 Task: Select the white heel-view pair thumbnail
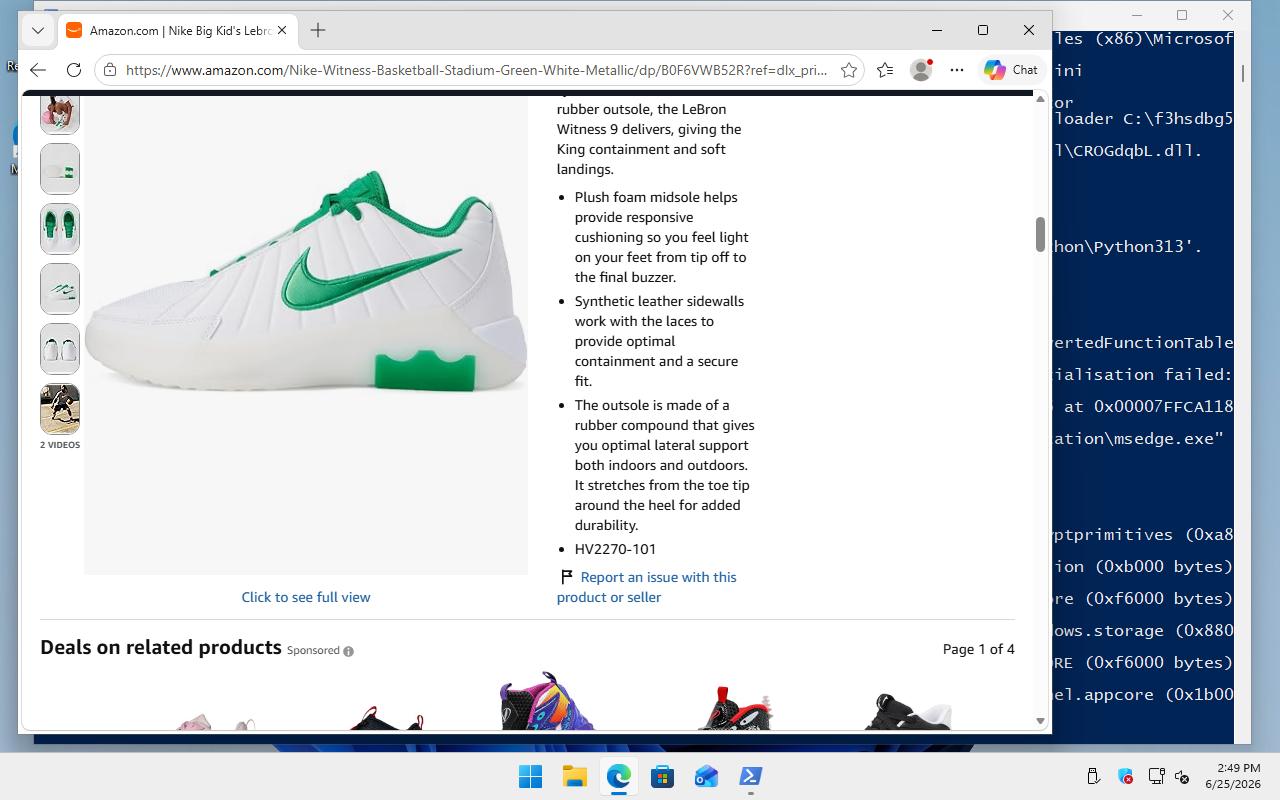(x=60, y=349)
